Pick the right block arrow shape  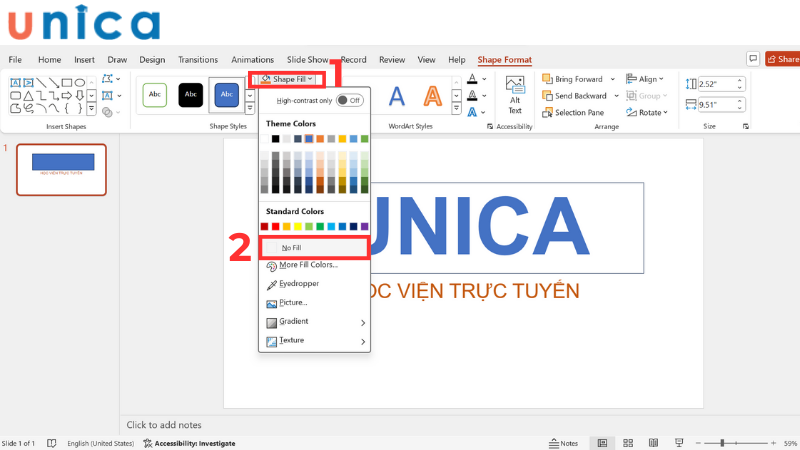pos(67,95)
